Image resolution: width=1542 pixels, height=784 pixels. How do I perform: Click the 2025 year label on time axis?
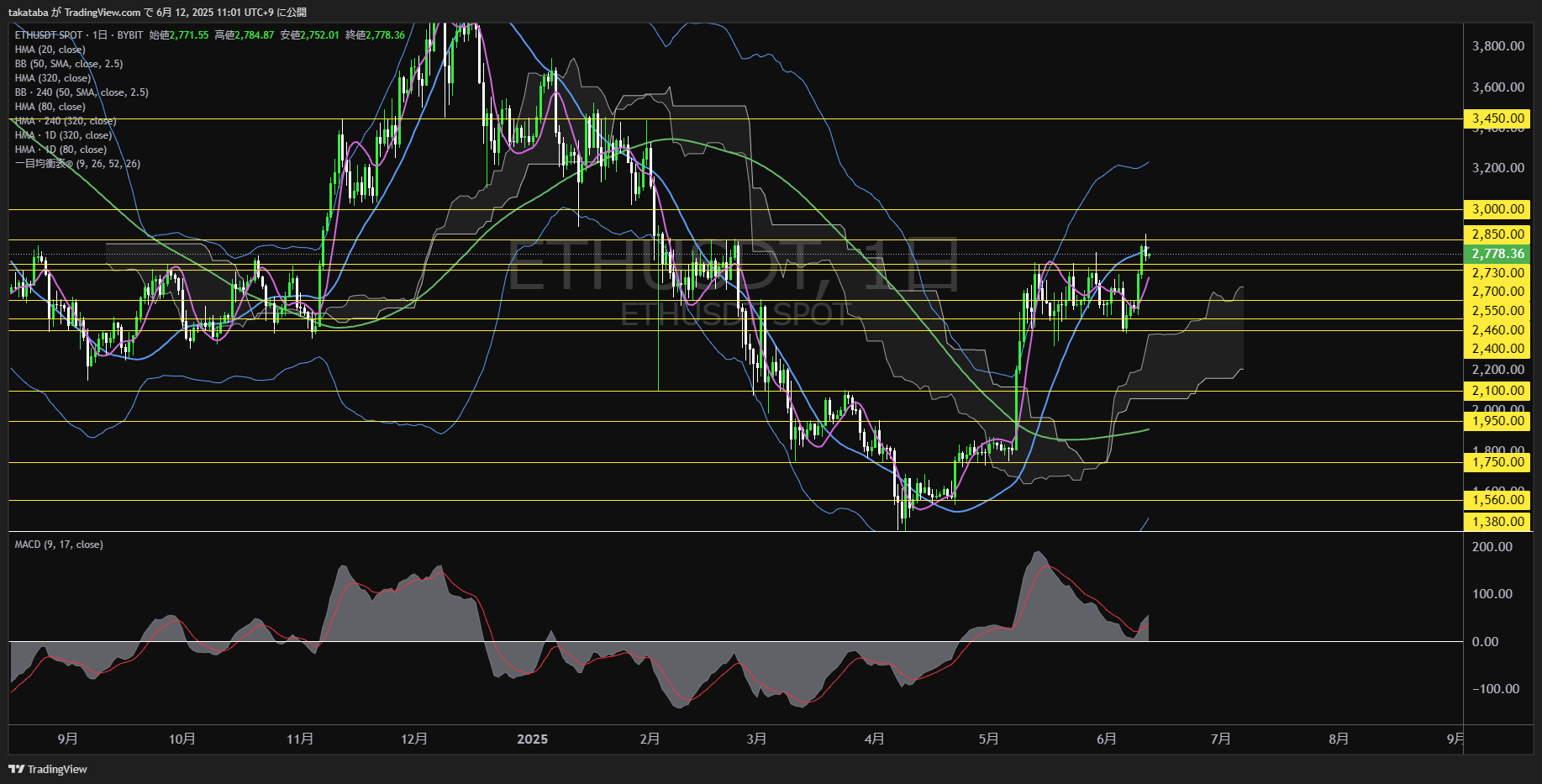(532, 739)
